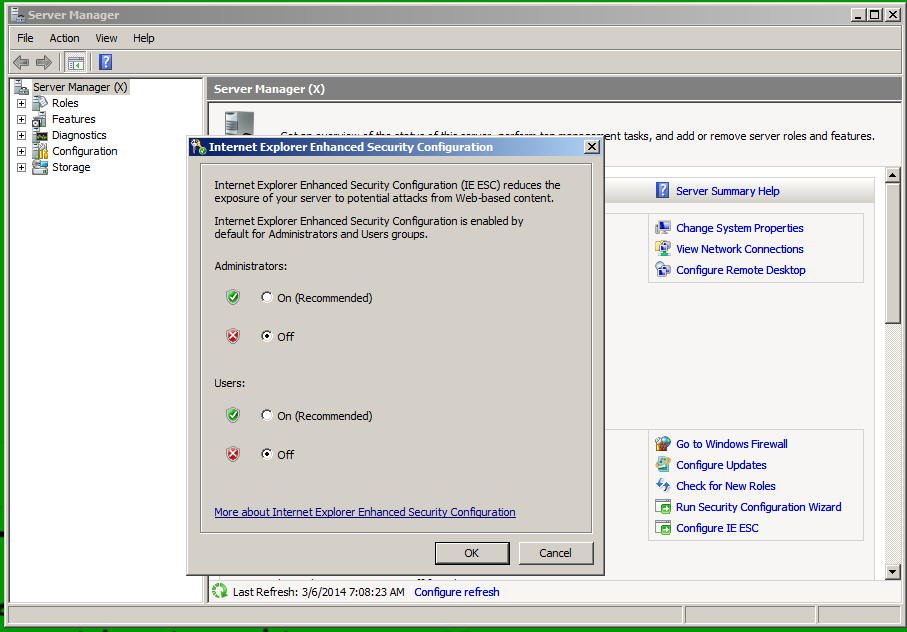Toggle the show/hide console tree toolbar icon

coord(75,62)
